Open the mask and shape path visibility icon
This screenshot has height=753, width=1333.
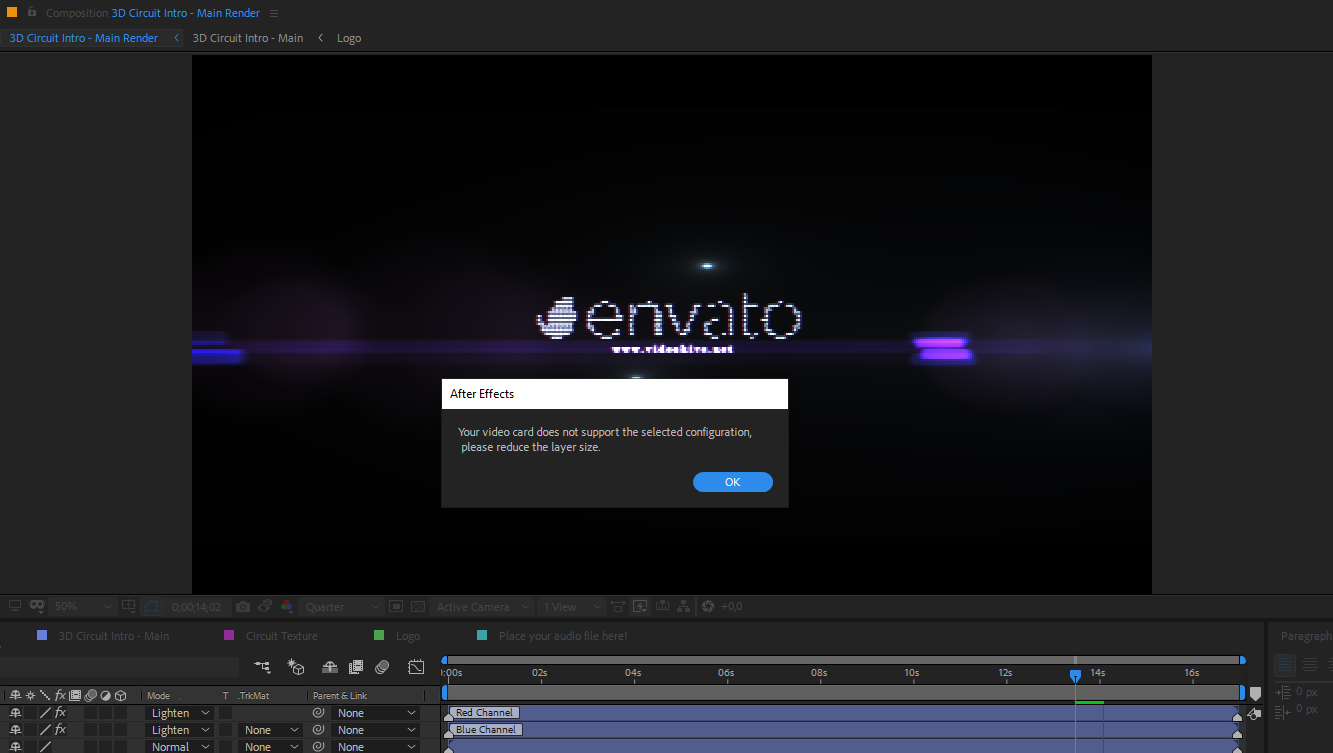[37, 606]
